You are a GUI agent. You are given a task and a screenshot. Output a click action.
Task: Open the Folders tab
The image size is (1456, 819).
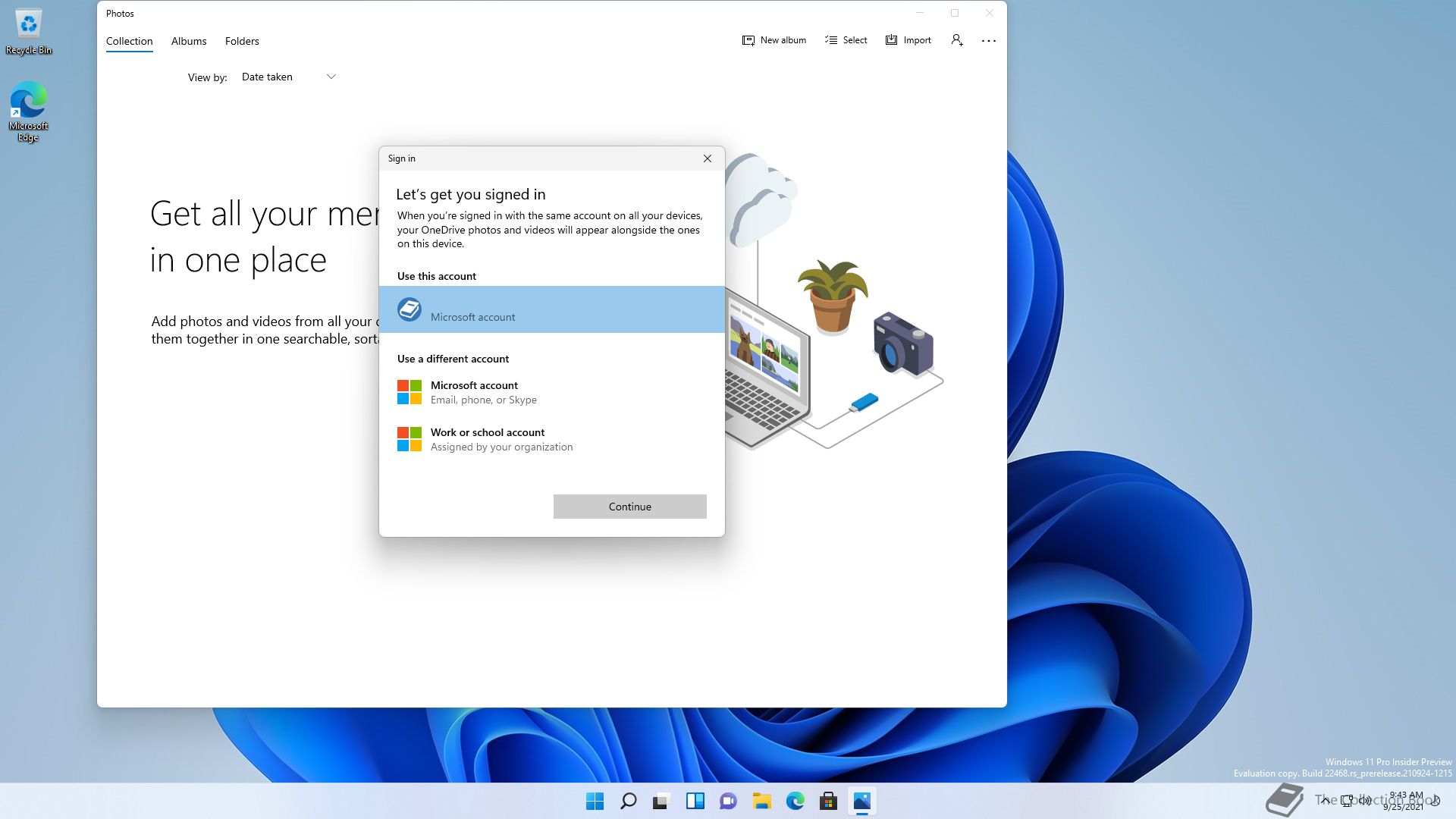[x=242, y=41]
